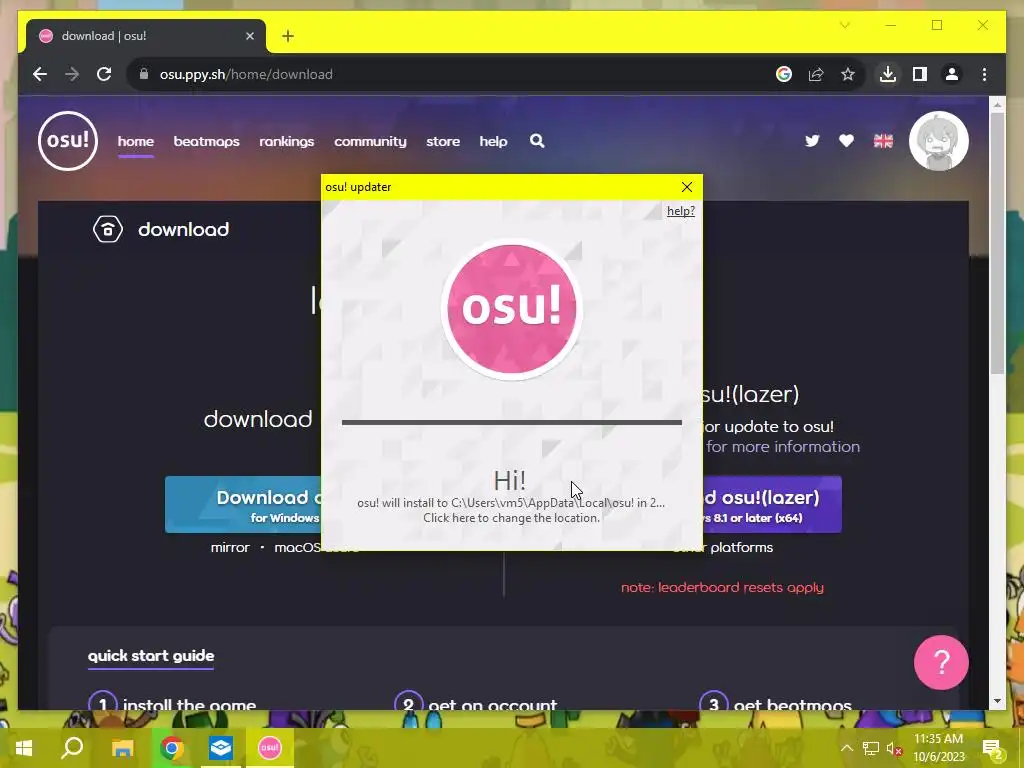Image resolution: width=1024 pixels, height=768 pixels.
Task: Click the quick start guide heading
Action: (x=151, y=656)
